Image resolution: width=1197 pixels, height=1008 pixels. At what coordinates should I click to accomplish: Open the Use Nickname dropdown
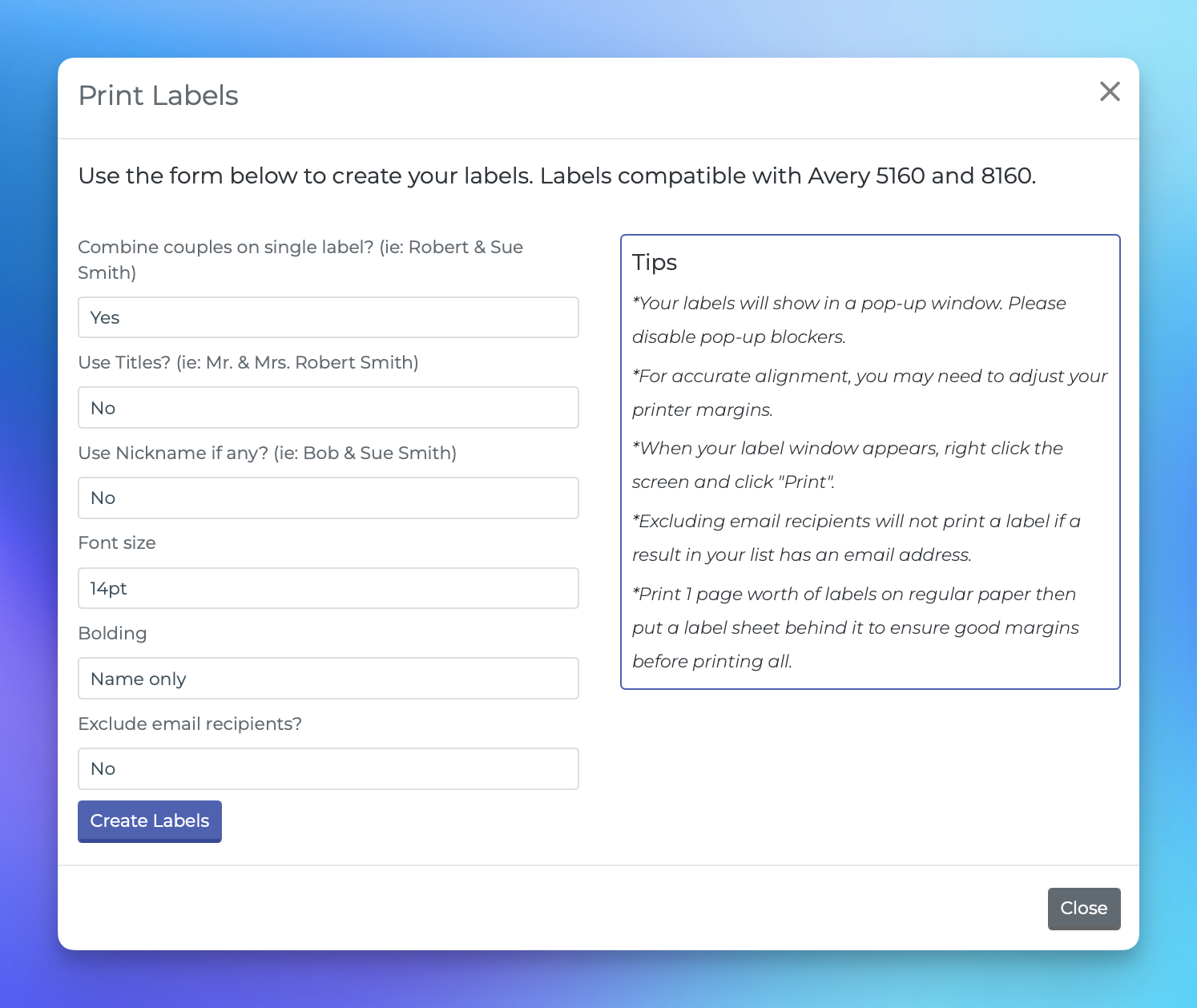[328, 498]
